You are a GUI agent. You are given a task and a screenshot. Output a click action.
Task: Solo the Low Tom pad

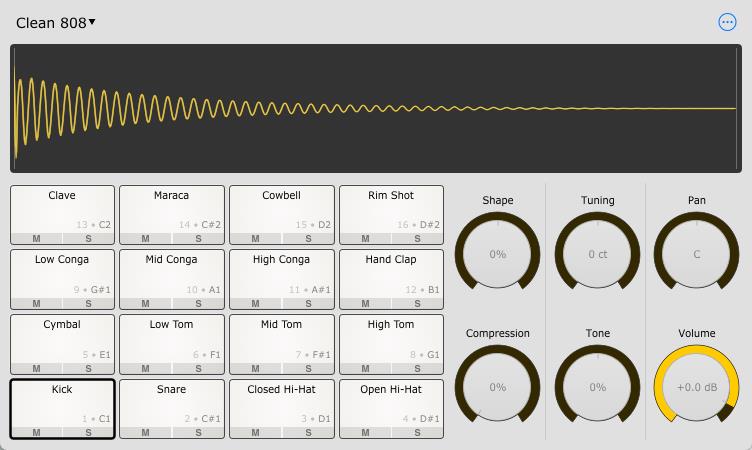198,368
